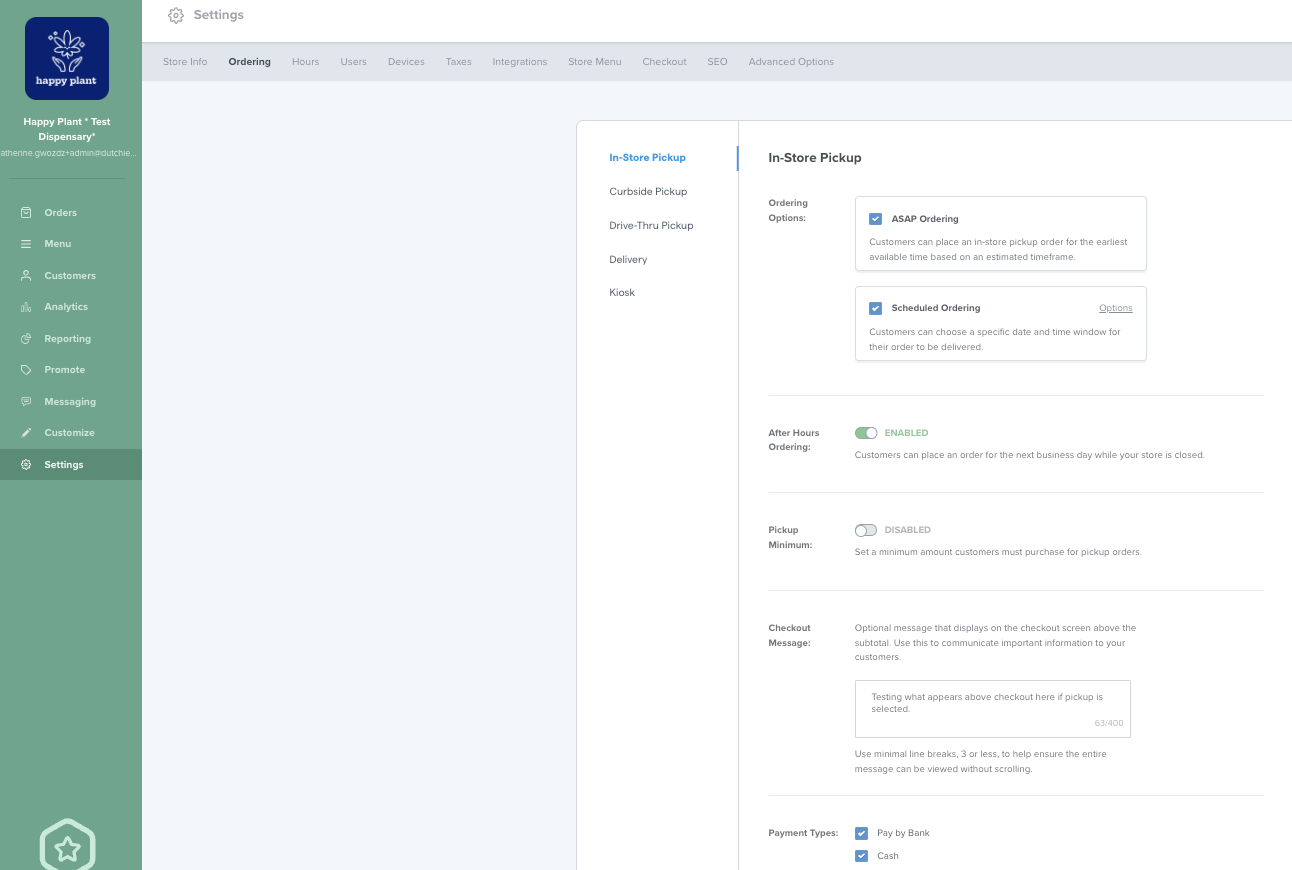The image size is (1292, 870).
Task: Click the Customize pencil icon
Action: (x=26, y=433)
